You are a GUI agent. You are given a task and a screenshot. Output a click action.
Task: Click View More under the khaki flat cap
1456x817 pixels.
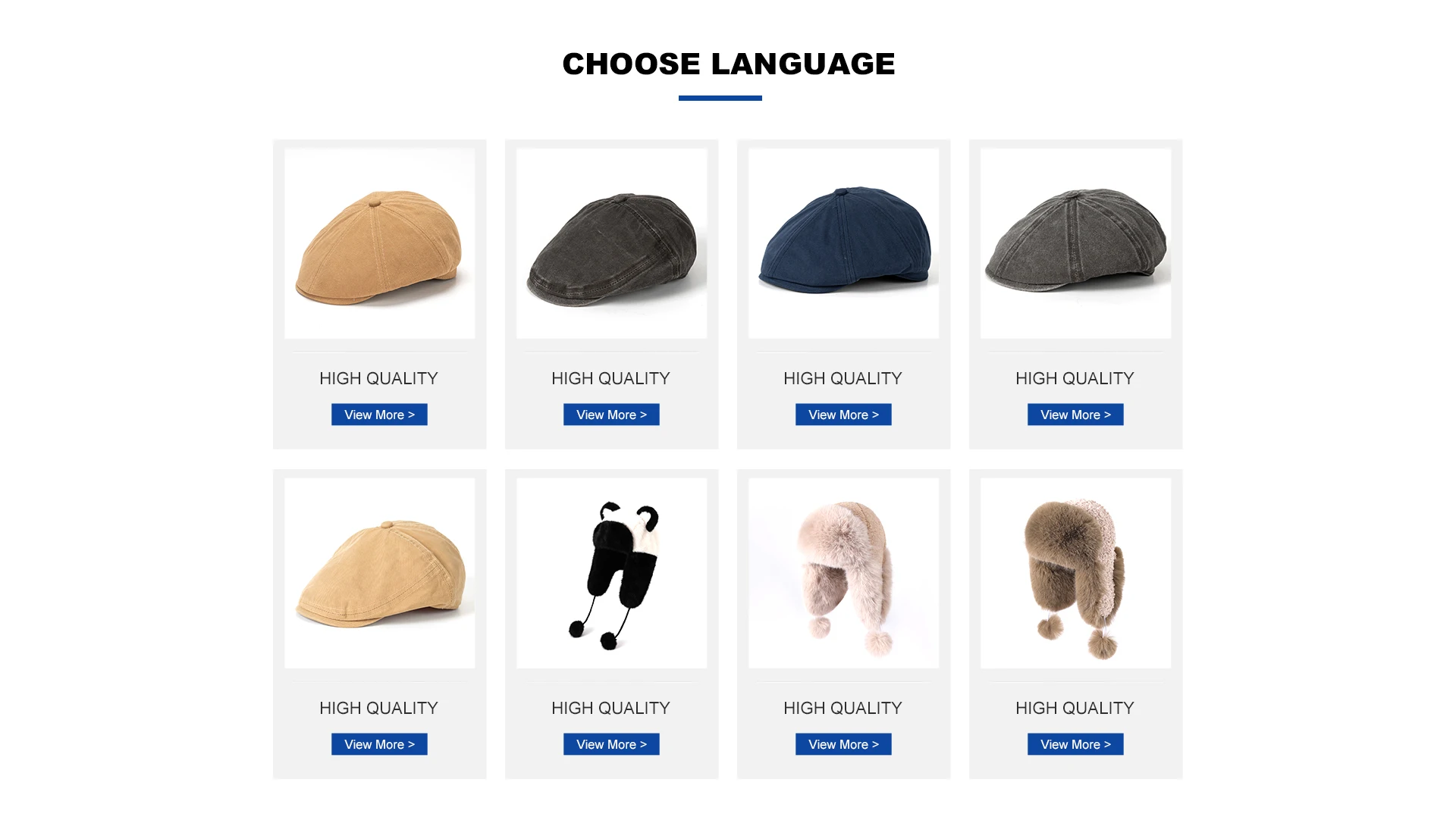[x=379, y=744]
